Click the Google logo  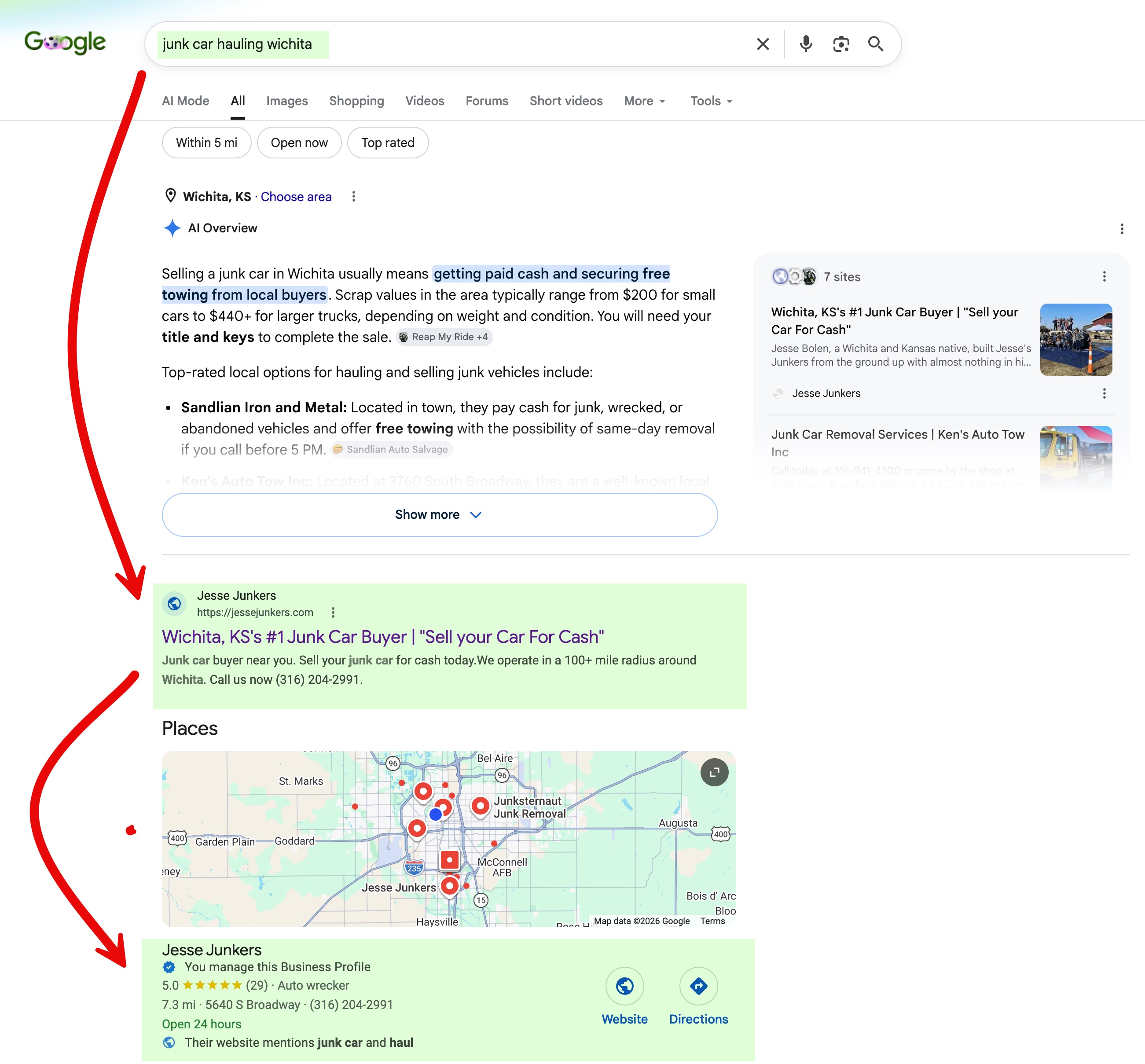coord(65,43)
